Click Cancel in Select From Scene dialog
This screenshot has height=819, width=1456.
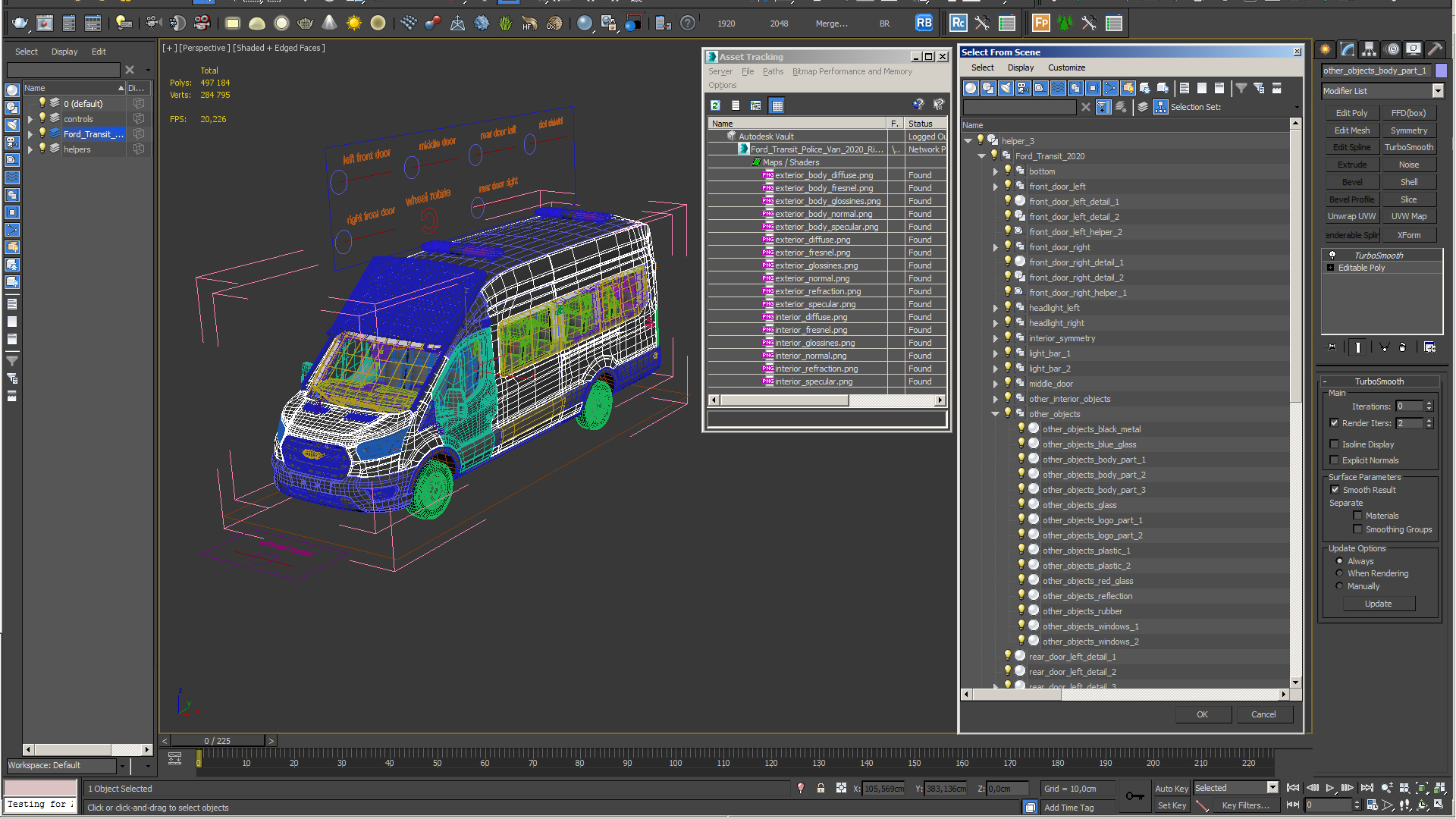[1263, 714]
